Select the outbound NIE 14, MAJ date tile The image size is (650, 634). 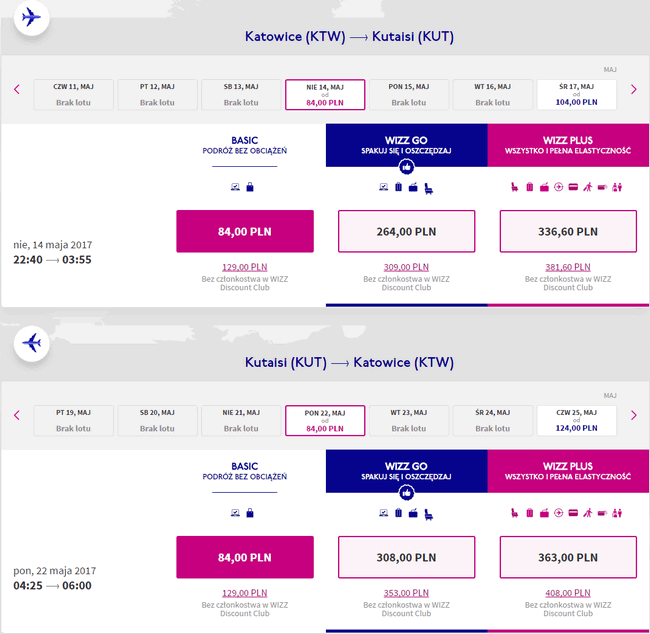click(x=325, y=95)
